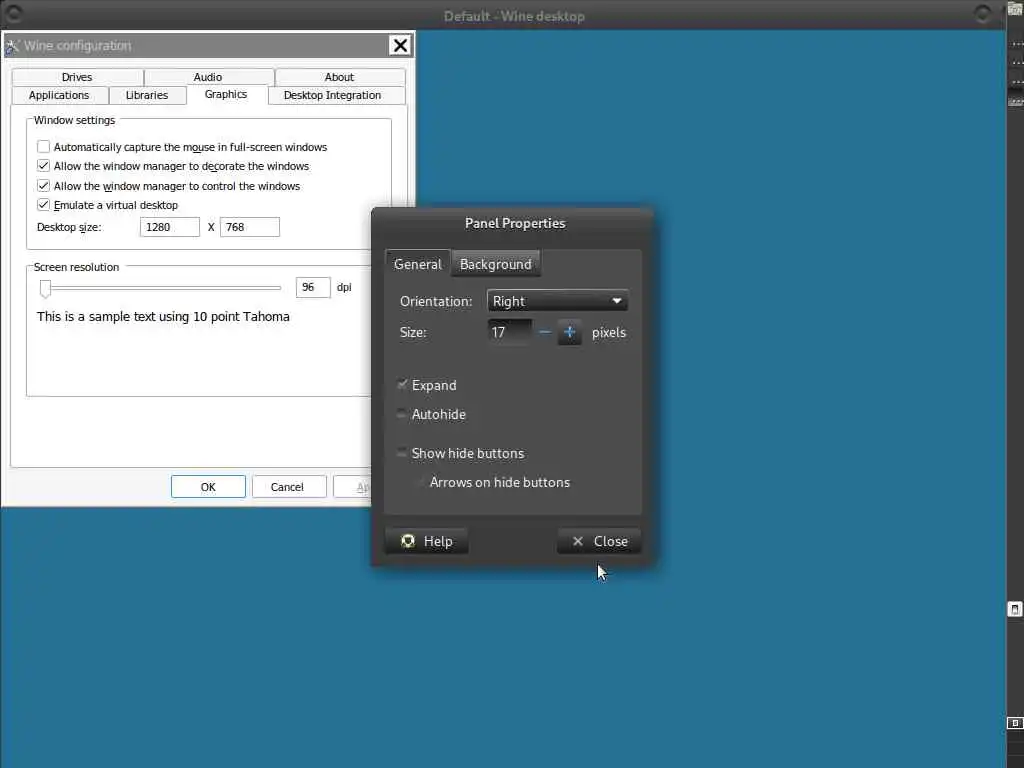Image resolution: width=1024 pixels, height=768 pixels.
Task: Click the screen resolution dpi slider handle
Action: pyautogui.click(x=45, y=288)
